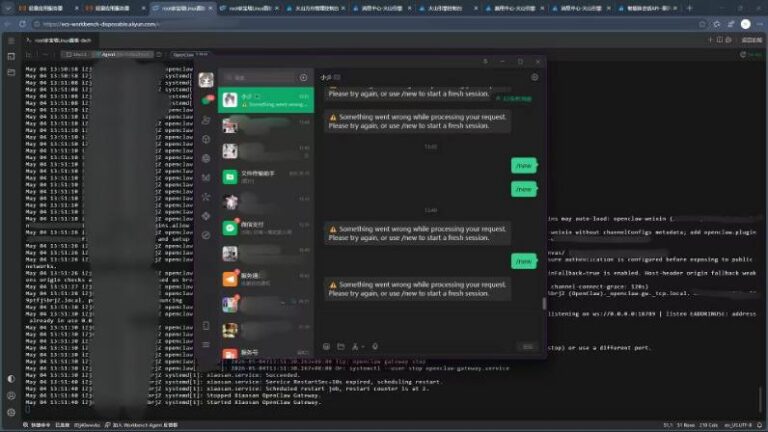
Task: Open the Workbench hamburger menu at top left
Action: coord(11,40)
